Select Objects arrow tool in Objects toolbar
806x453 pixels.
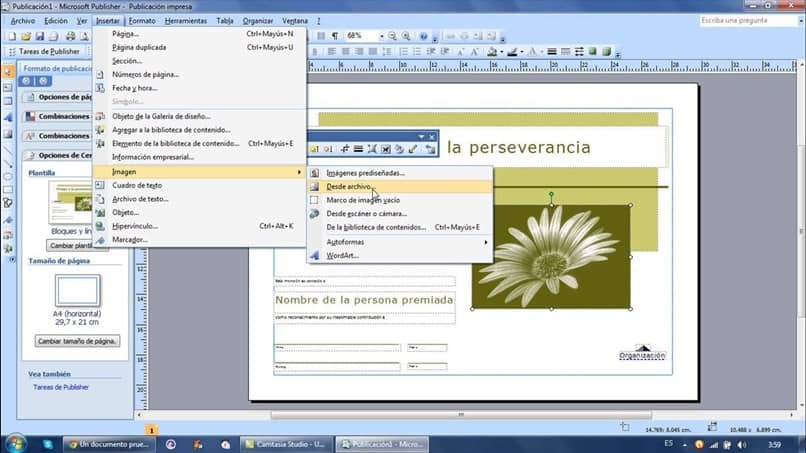point(8,72)
